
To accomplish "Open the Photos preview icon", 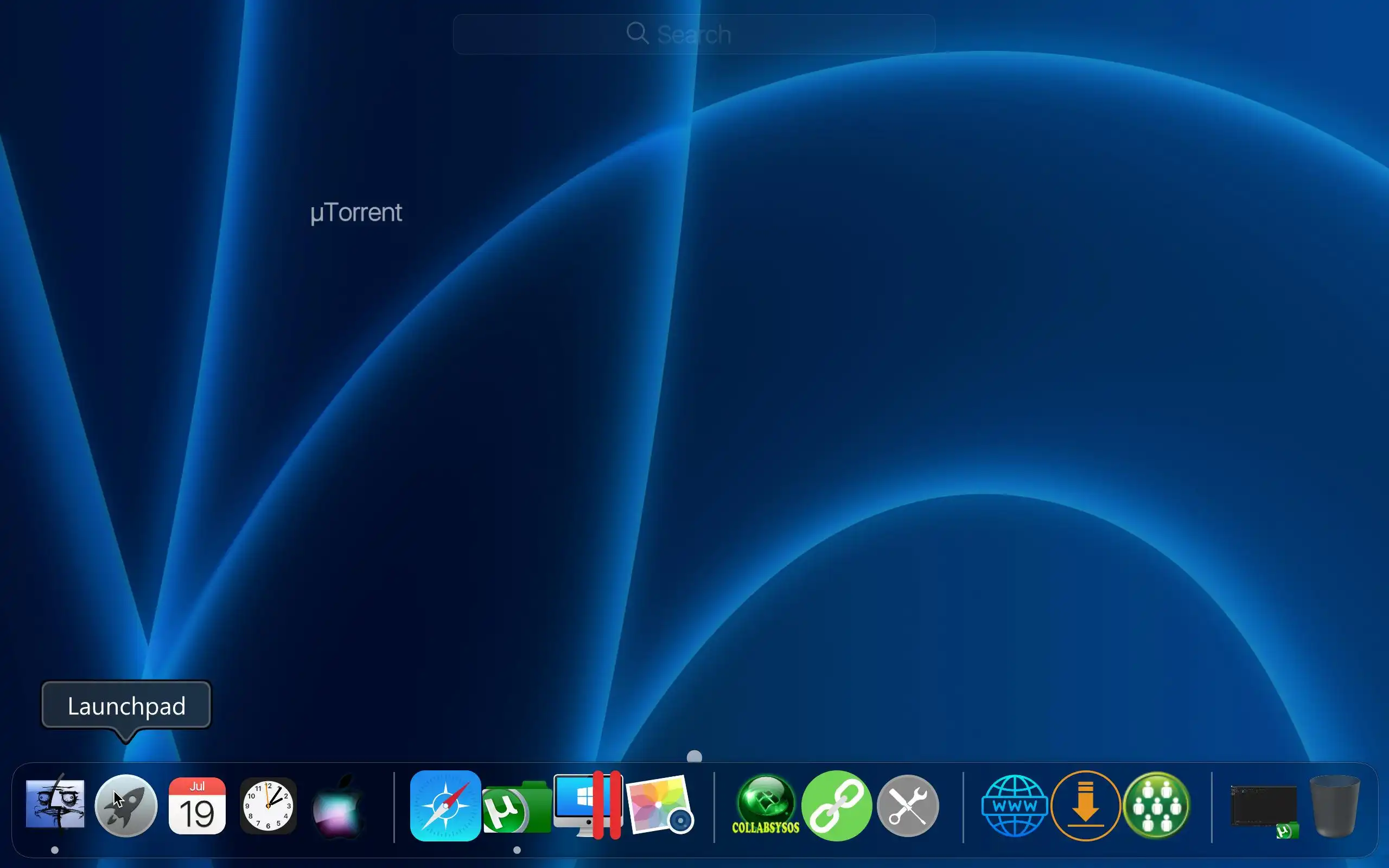I will coord(659,806).
